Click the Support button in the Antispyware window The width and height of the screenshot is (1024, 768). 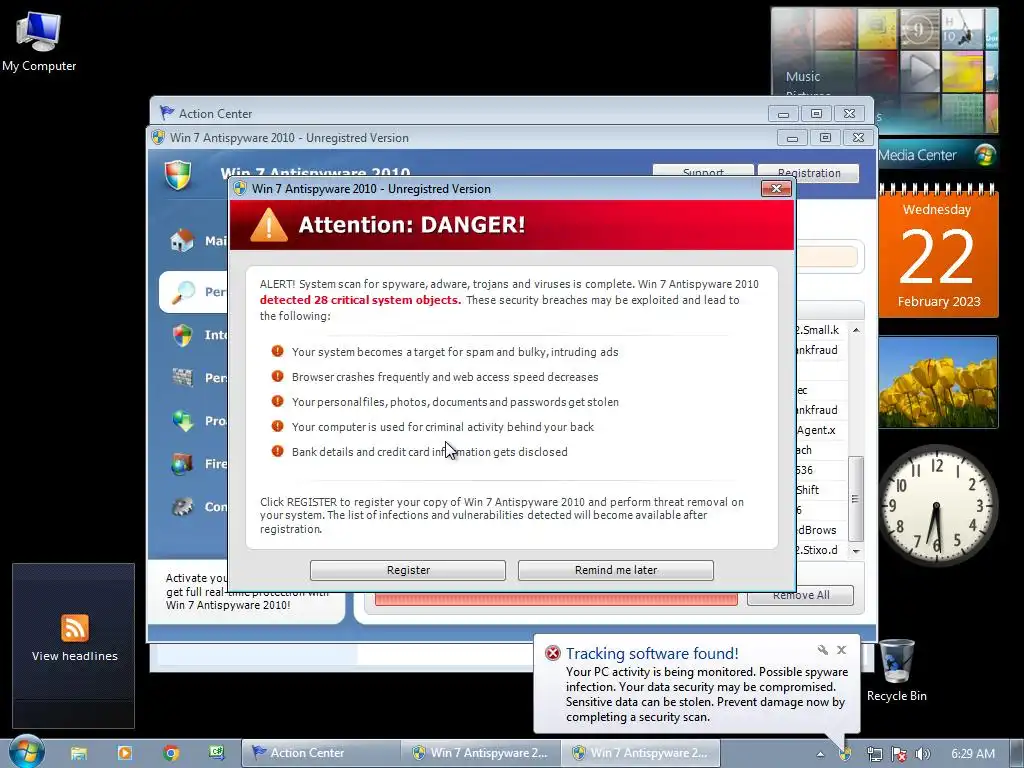(x=703, y=171)
